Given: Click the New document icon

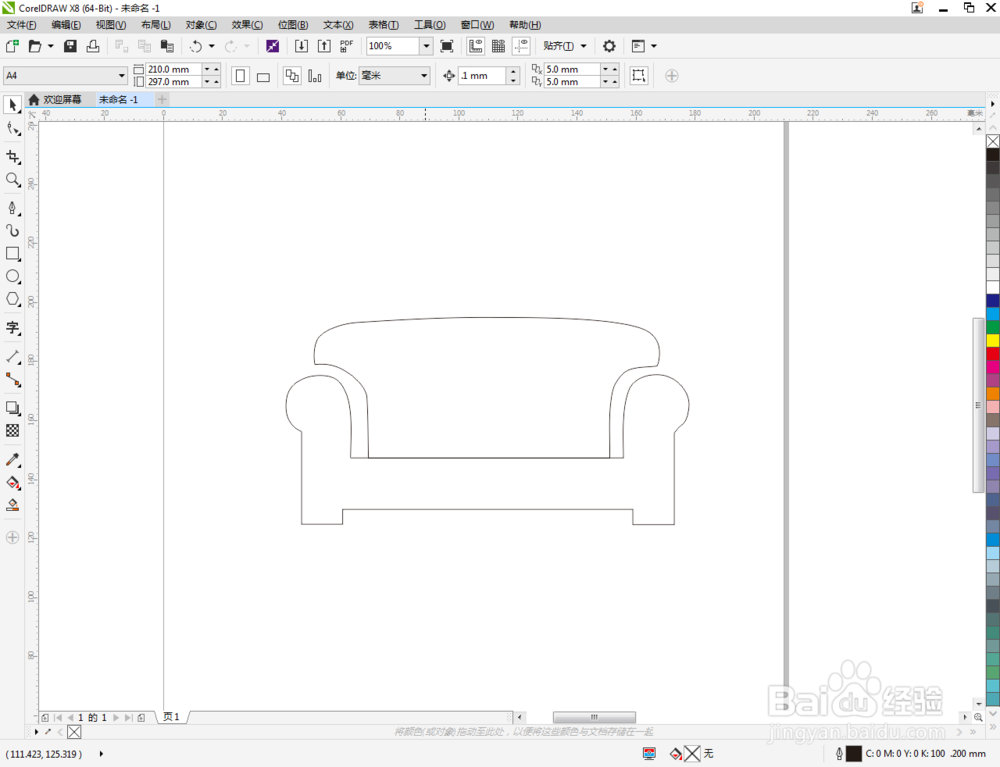Looking at the screenshot, I should coord(12,46).
